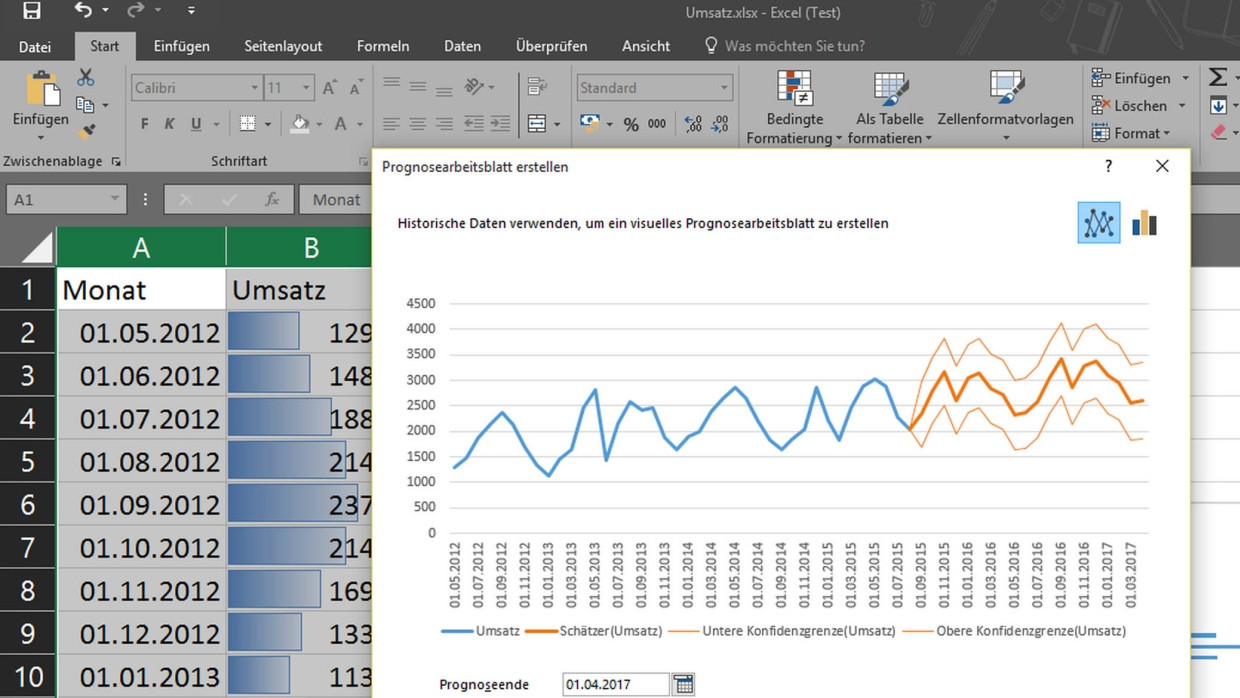Decrease the cell indent

(473, 124)
